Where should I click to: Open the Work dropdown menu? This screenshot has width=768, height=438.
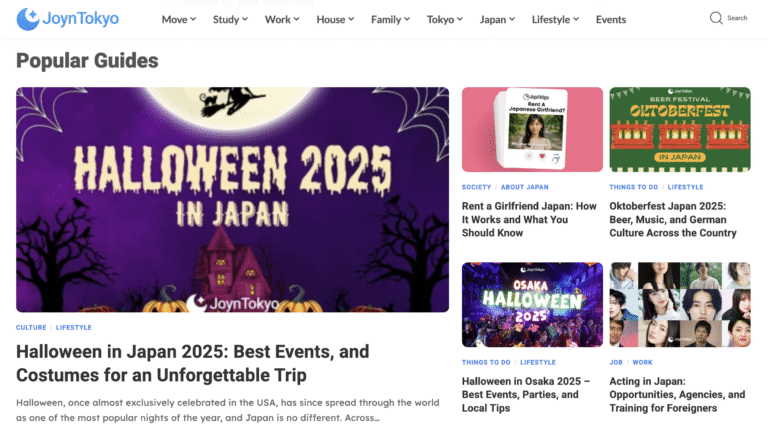(283, 19)
